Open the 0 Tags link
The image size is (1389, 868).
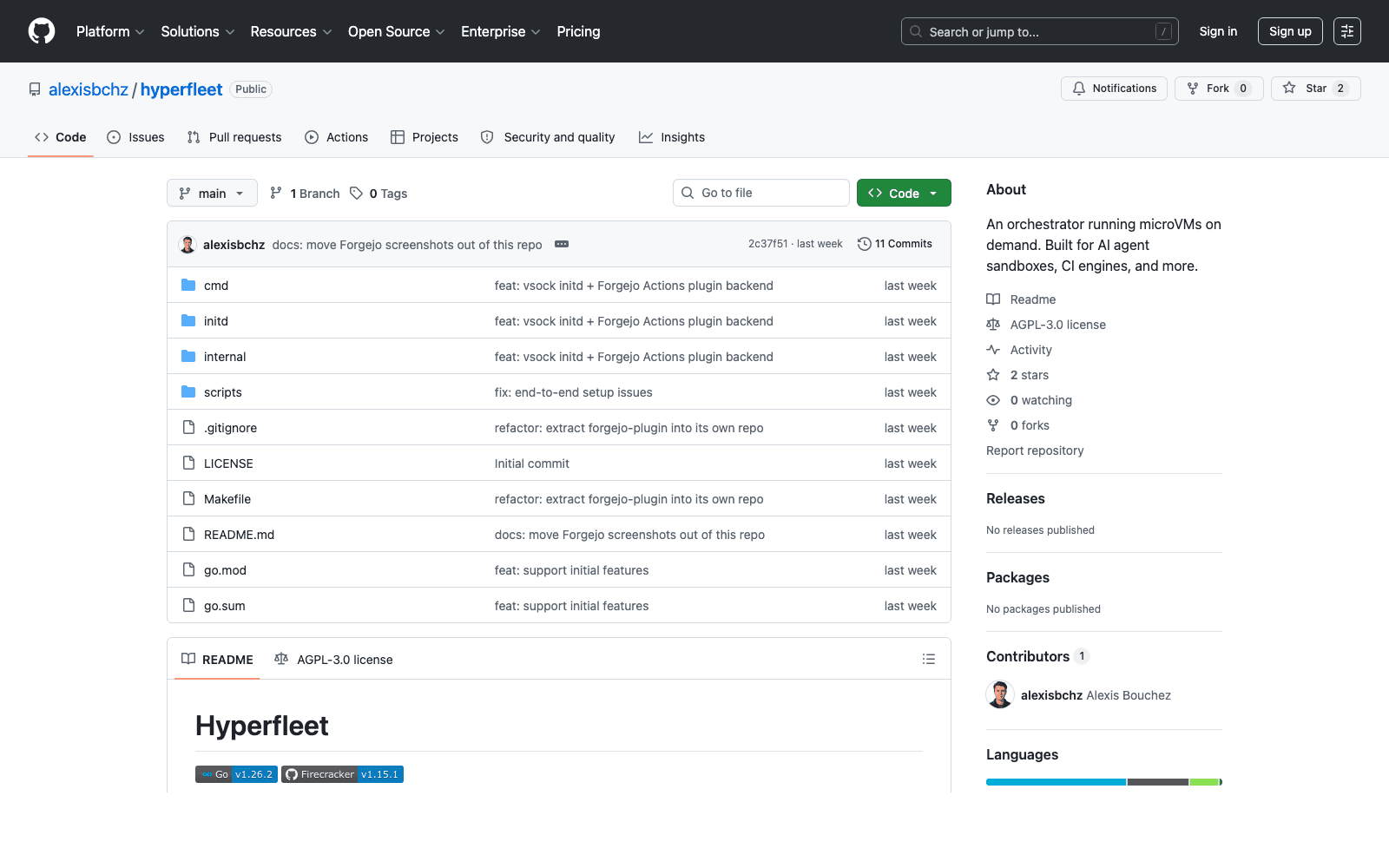click(379, 193)
